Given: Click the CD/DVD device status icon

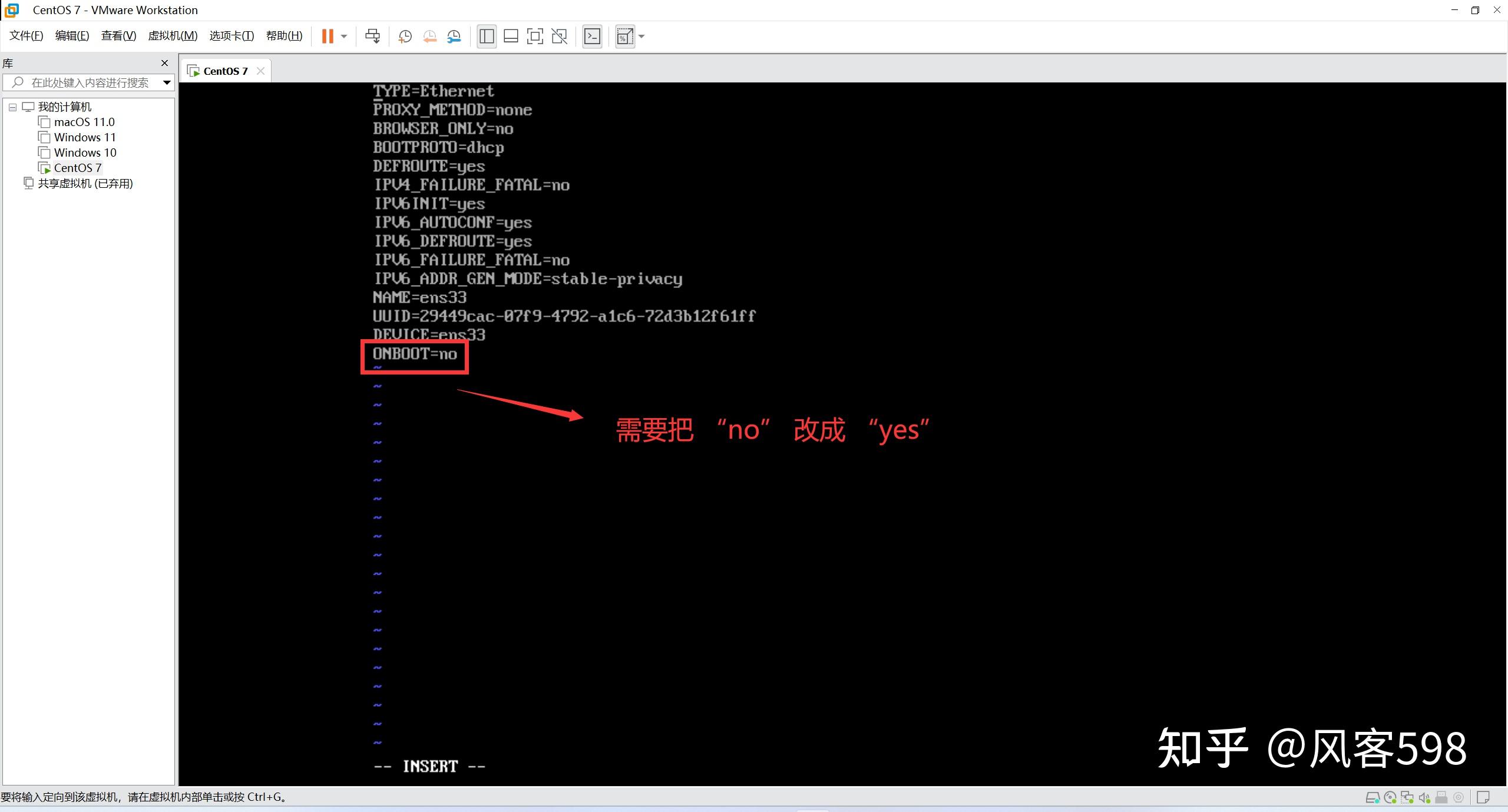Looking at the screenshot, I should [x=1389, y=797].
